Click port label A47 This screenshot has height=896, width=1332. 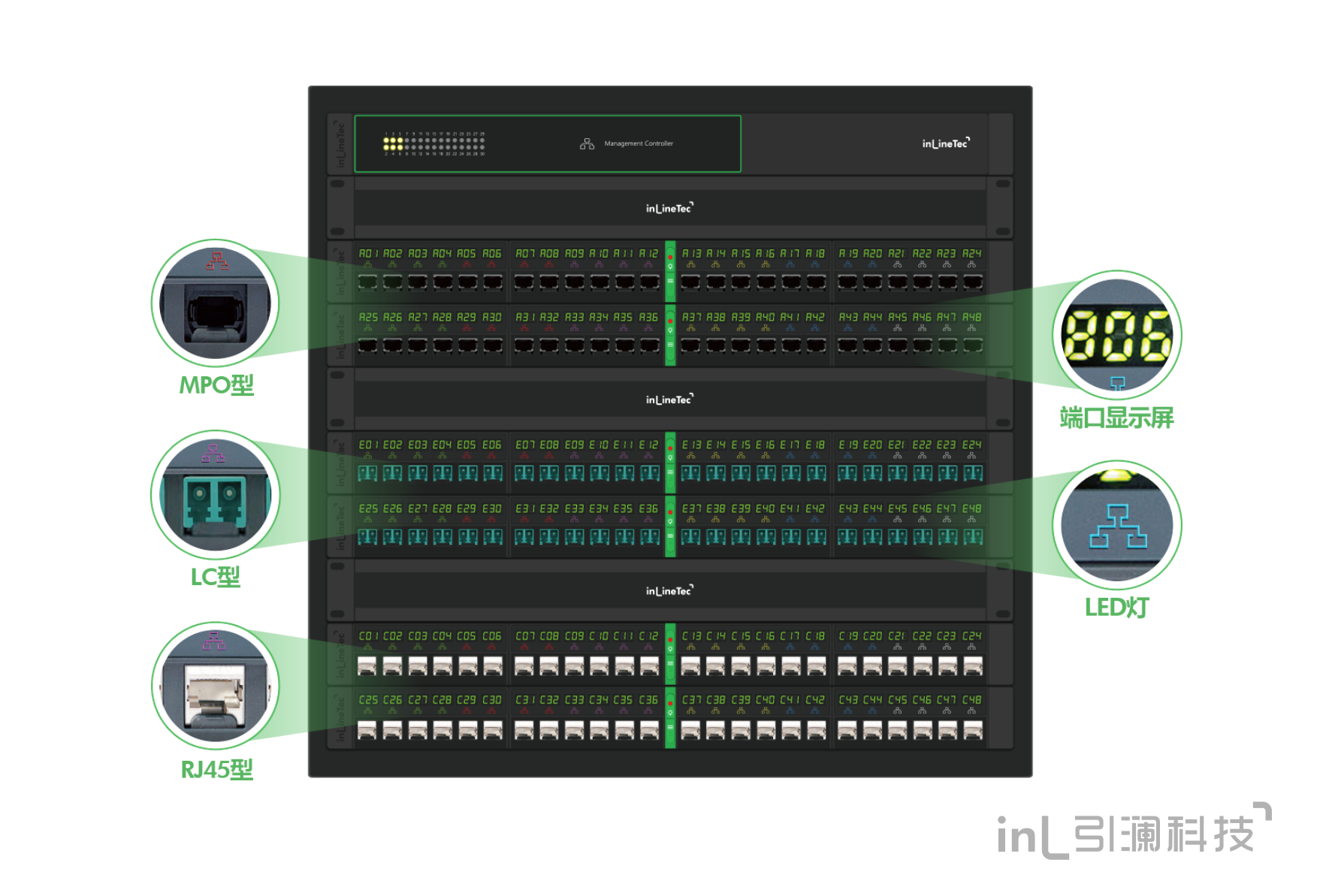click(947, 318)
